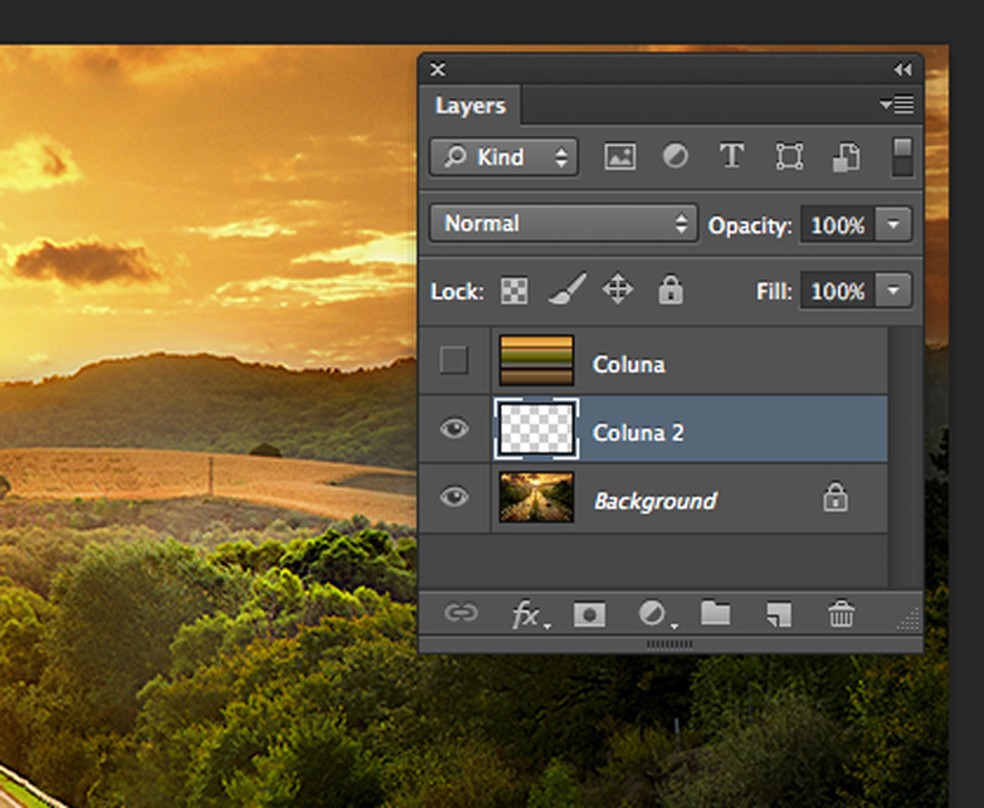Open the Opacity slider dropdown arrow
984x808 pixels.
point(893,225)
